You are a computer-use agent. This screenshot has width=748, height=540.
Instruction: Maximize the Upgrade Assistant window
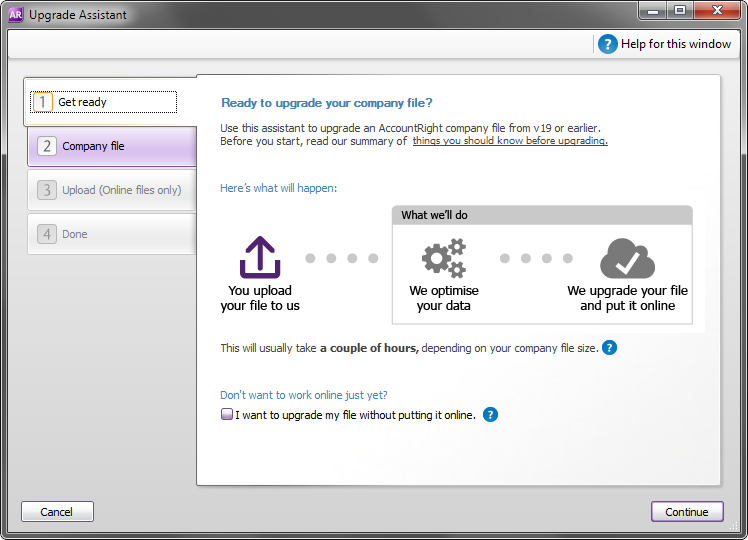pos(679,10)
